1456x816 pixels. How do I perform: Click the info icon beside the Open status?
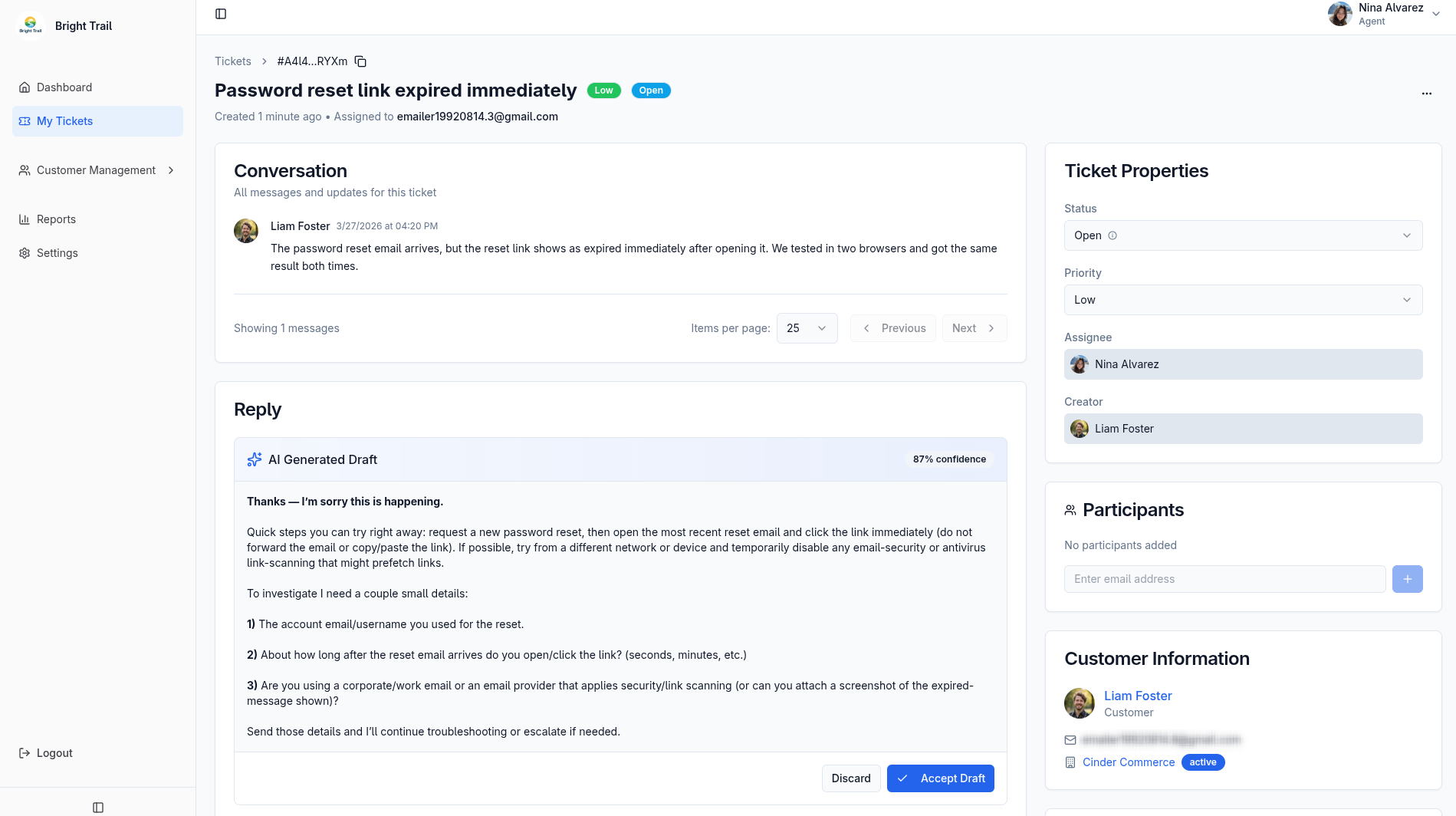point(1113,235)
